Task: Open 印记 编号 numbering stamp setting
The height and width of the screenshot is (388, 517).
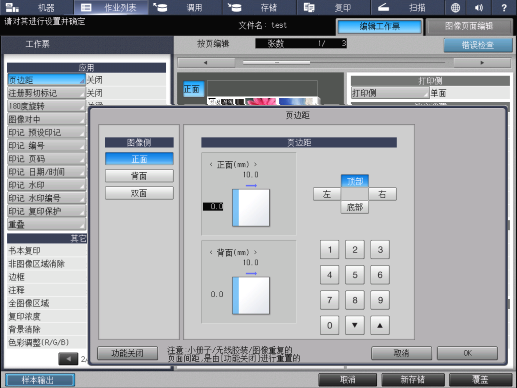Action: (46, 145)
